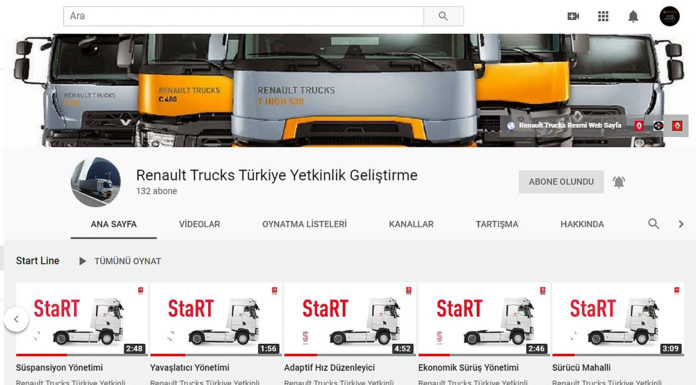Click watch progress bar under Süspansiyon Yönetimi thumbnail
The image size is (696, 385).
pos(82,355)
